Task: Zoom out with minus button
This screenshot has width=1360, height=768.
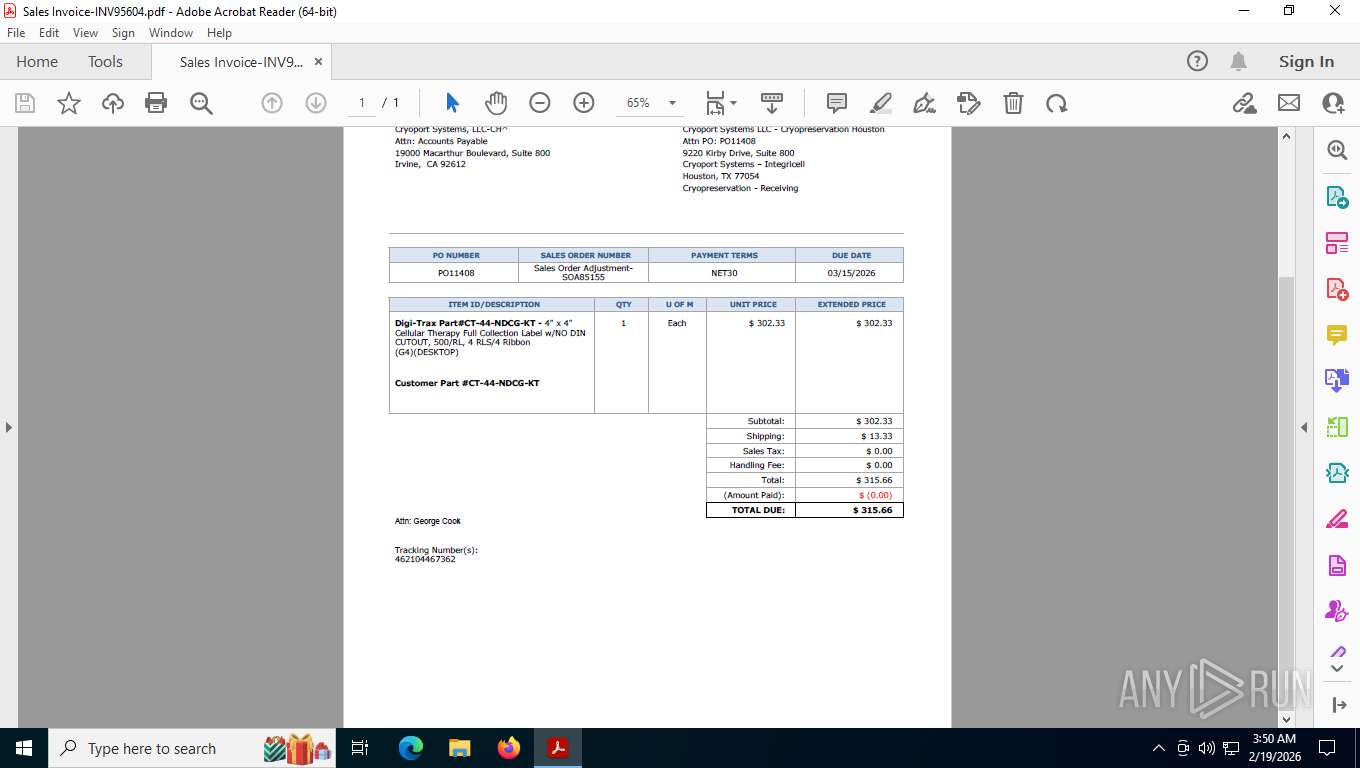Action: pyautogui.click(x=540, y=103)
